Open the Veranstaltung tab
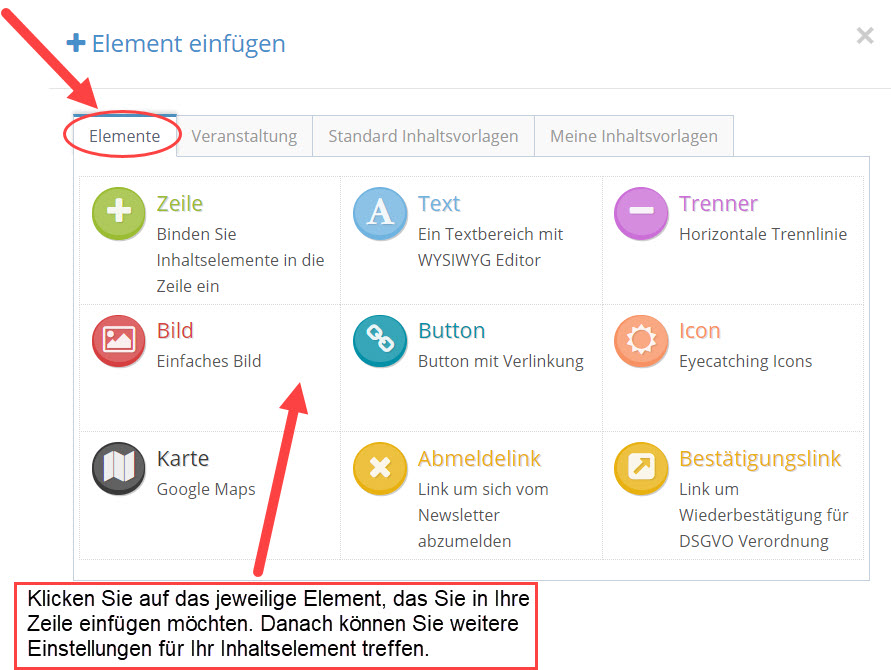Viewport: 891px width, 670px height. click(x=244, y=136)
